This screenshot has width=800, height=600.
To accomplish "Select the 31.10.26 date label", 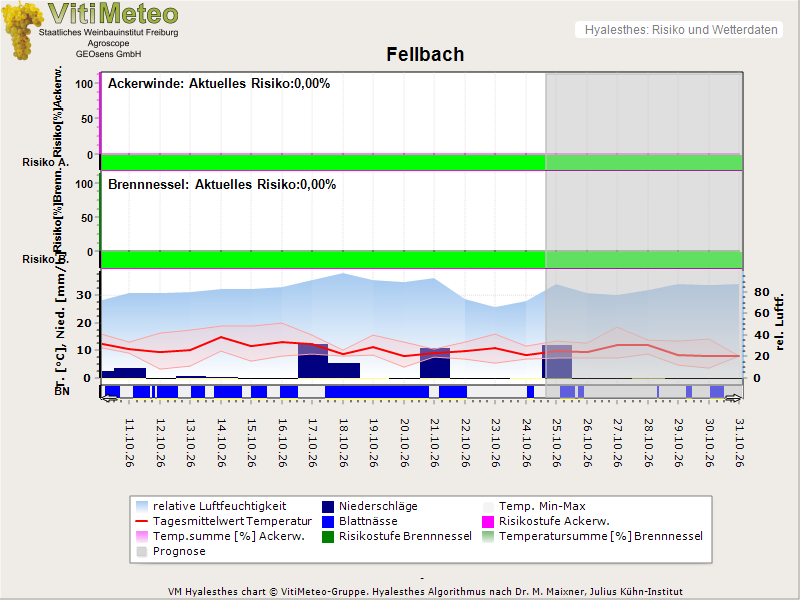I will coord(739,443).
